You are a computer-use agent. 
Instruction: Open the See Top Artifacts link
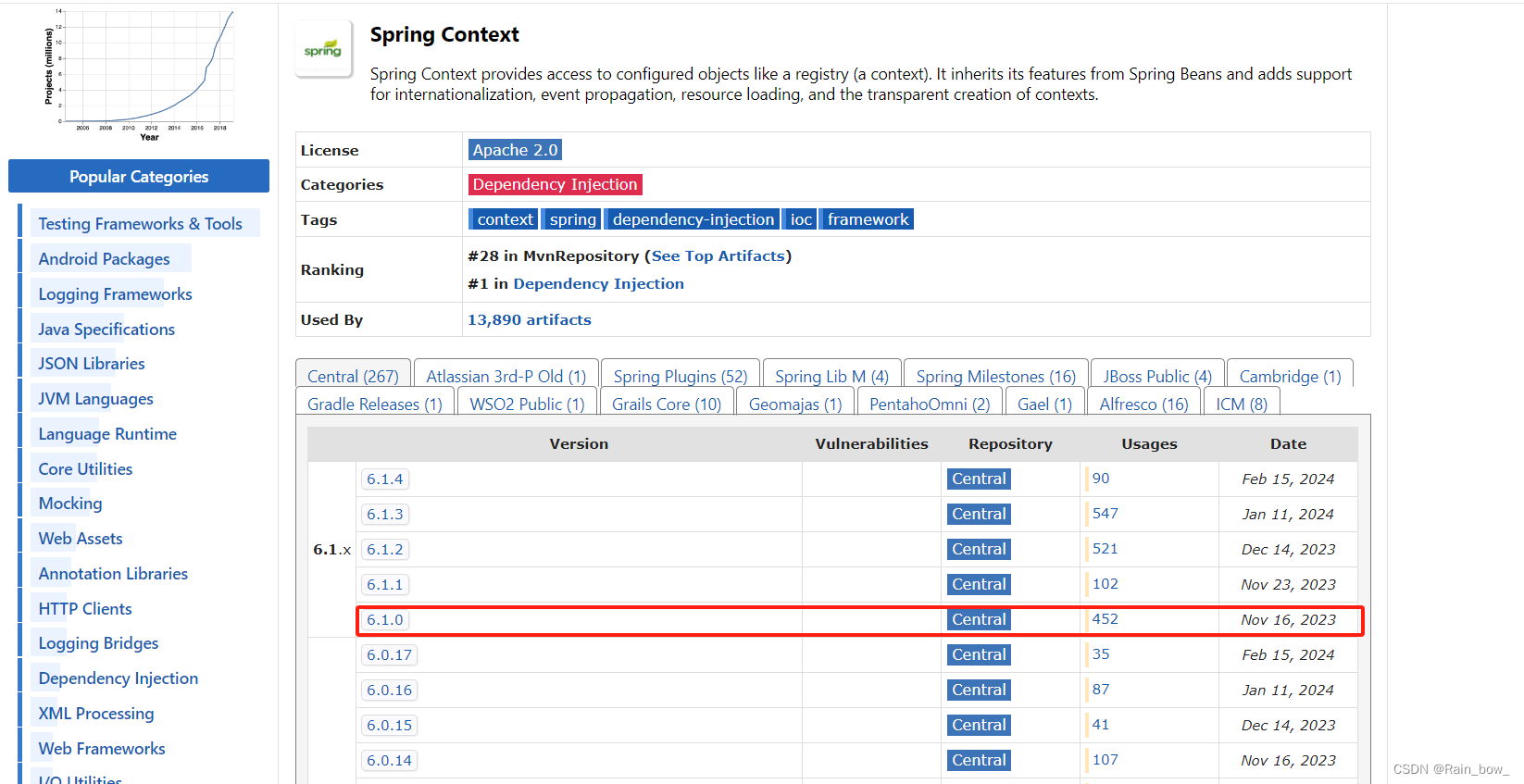pyautogui.click(x=718, y=255)
